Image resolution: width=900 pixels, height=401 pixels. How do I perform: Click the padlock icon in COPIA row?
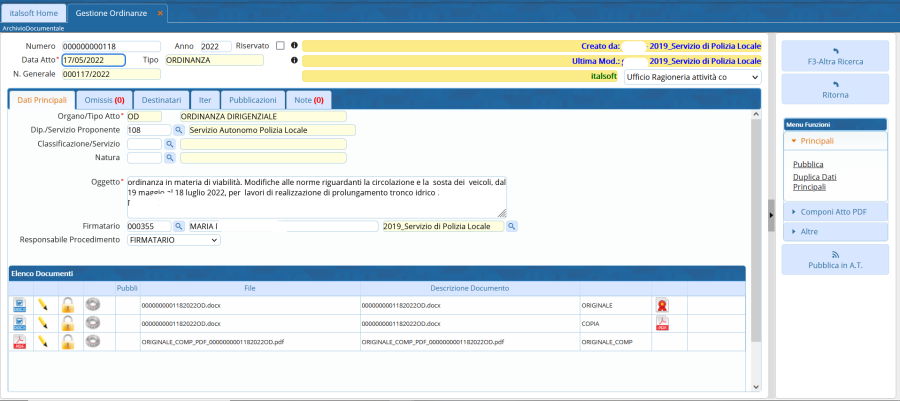pos(67,323)
